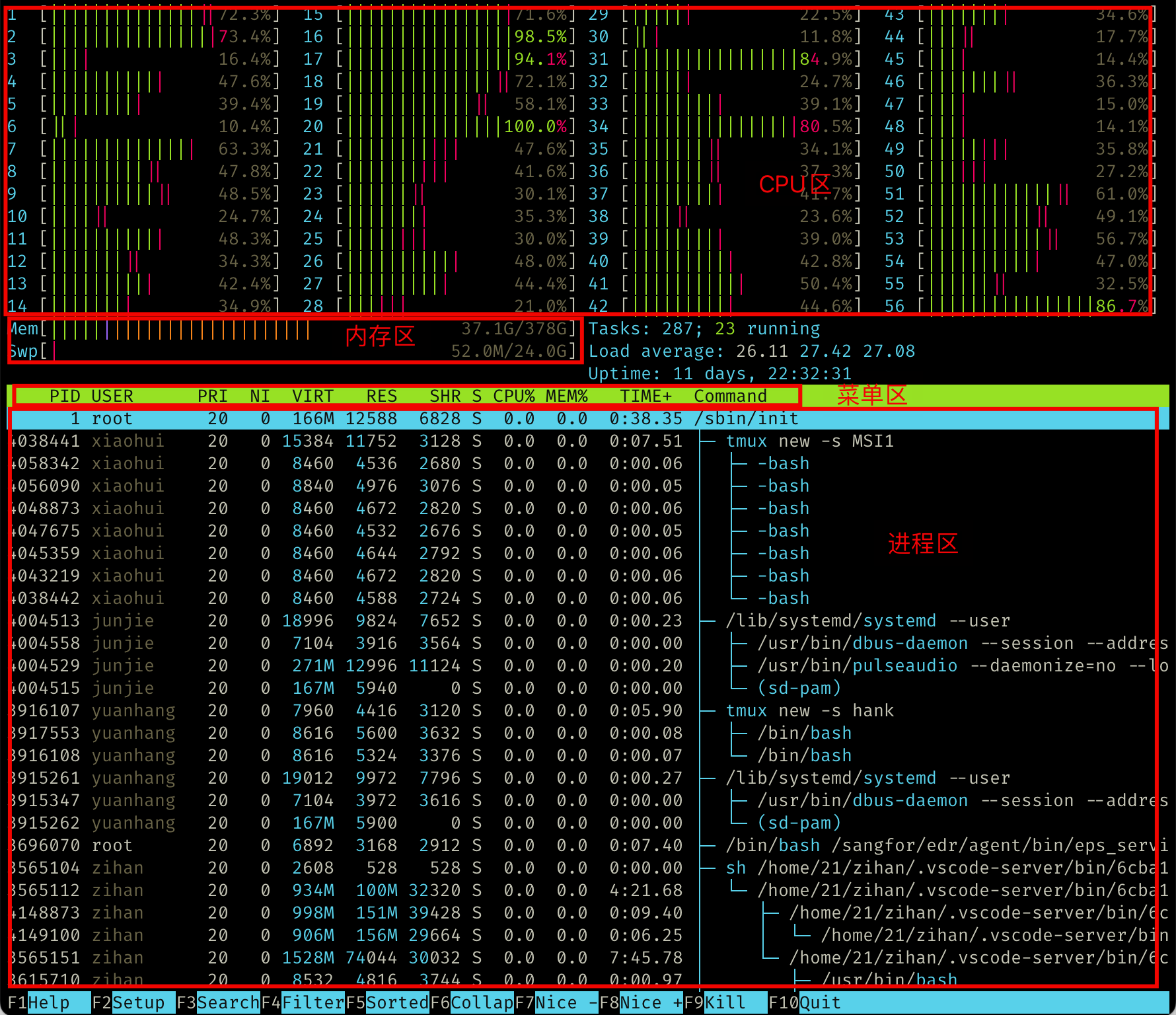This screenshot has width=1176, height=1015.
Task: Click CPU 6 meter showing 10.4%
Action: click(144, 126)
